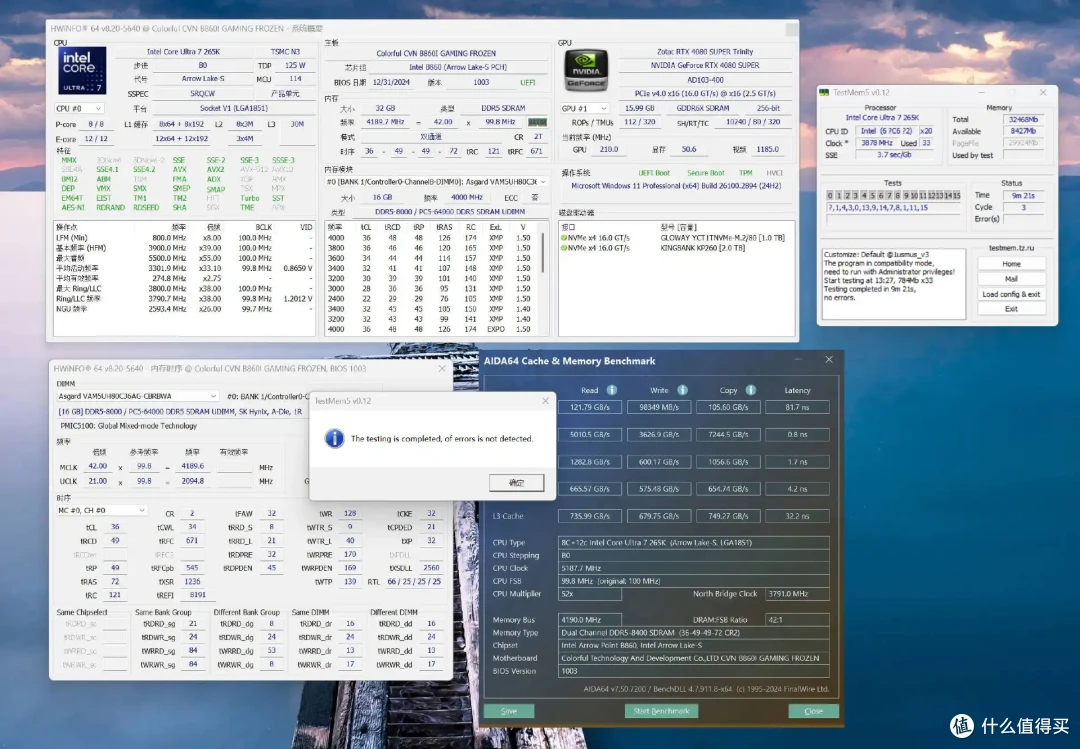Click the info icon beside Read
This screenshot has width=1080, height=749.
click(x=612, y=390)
